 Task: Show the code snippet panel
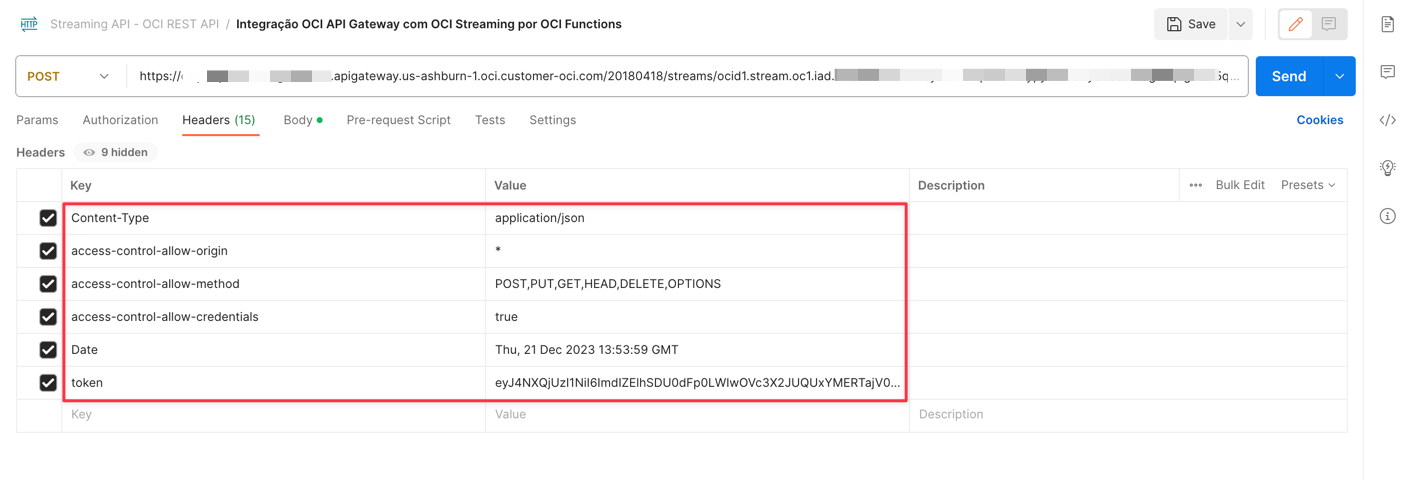[1387, 120]
